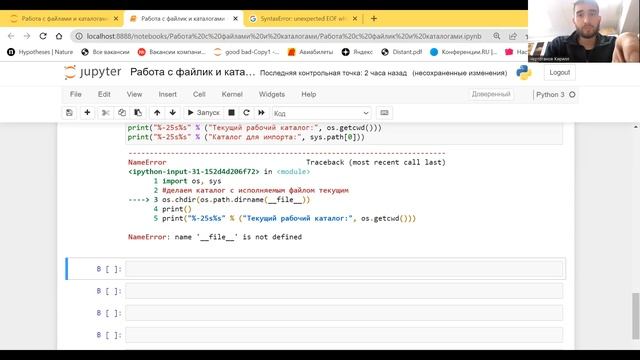Click the Jupyter logo
The width and height of the screenshot is (640, 360).
coord(93,72)
